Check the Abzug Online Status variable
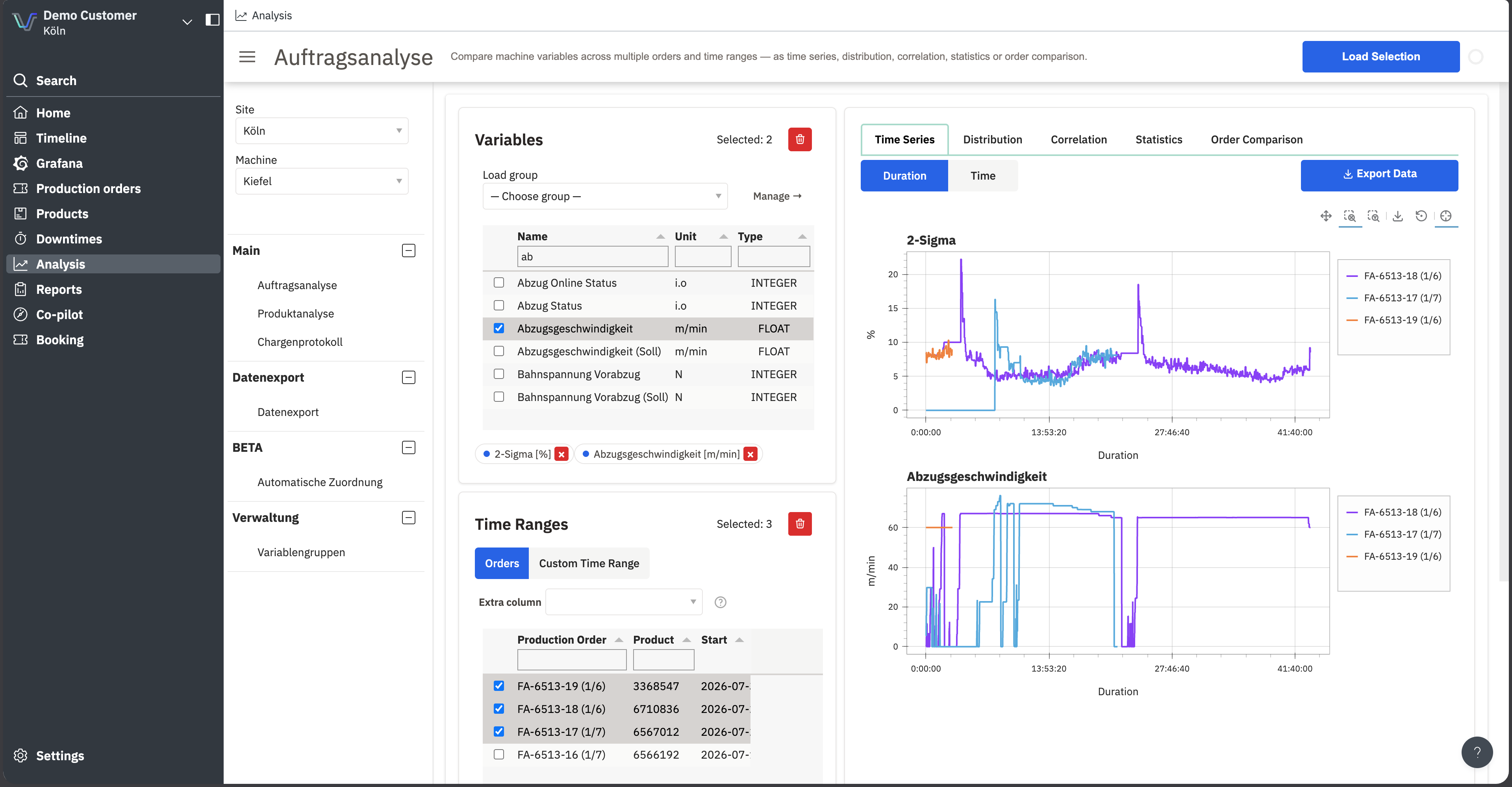1512x787 pixels. [x=499, y=282]
